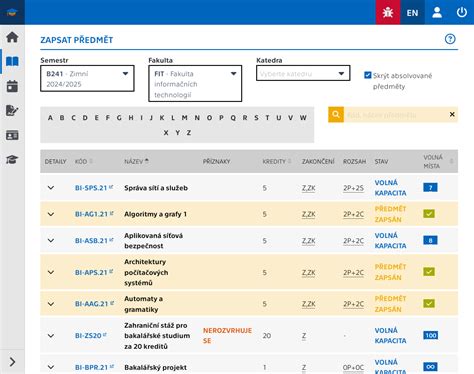Filter subjects by letter M
The width and height of the screenshot is (474, 374).
click(184, 118)
